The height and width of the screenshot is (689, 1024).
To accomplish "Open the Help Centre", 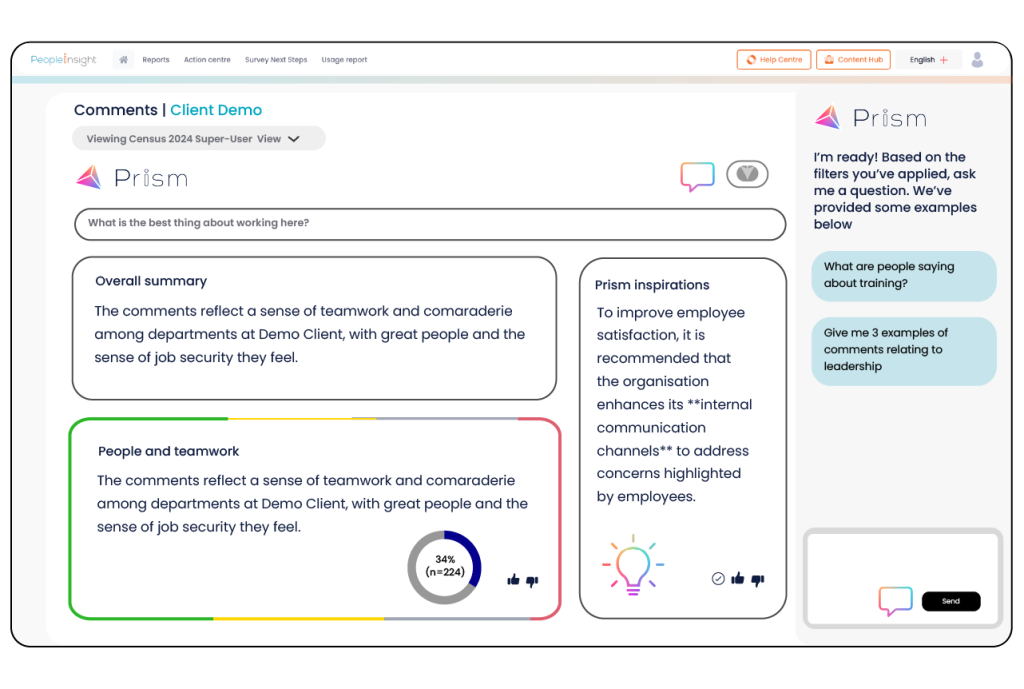I will (x=774, y=59).
